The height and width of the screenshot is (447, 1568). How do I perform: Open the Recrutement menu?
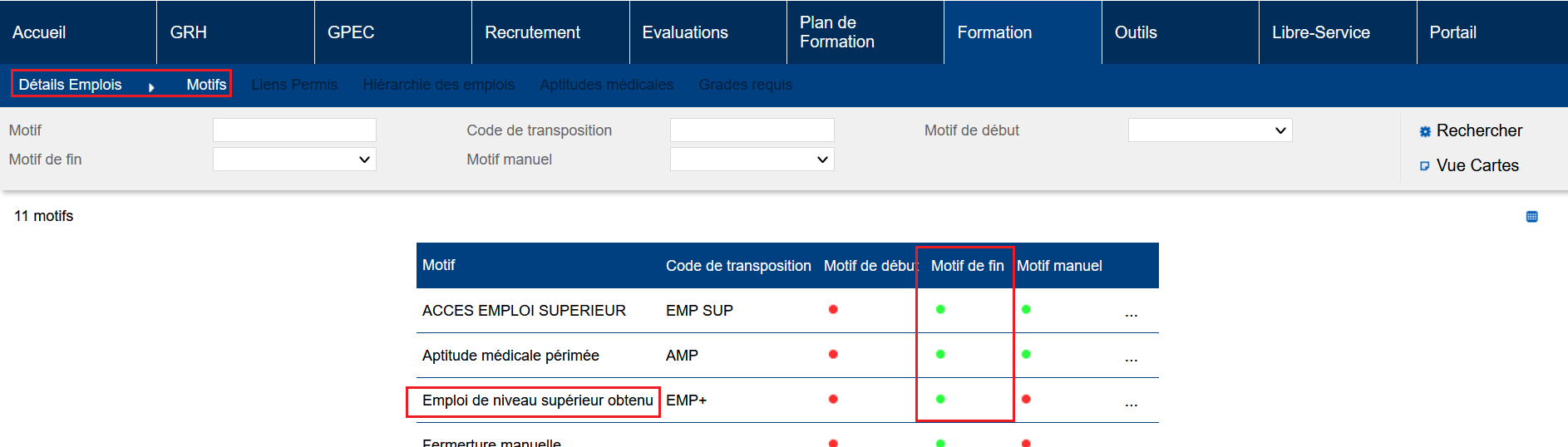tap(533, 32)
